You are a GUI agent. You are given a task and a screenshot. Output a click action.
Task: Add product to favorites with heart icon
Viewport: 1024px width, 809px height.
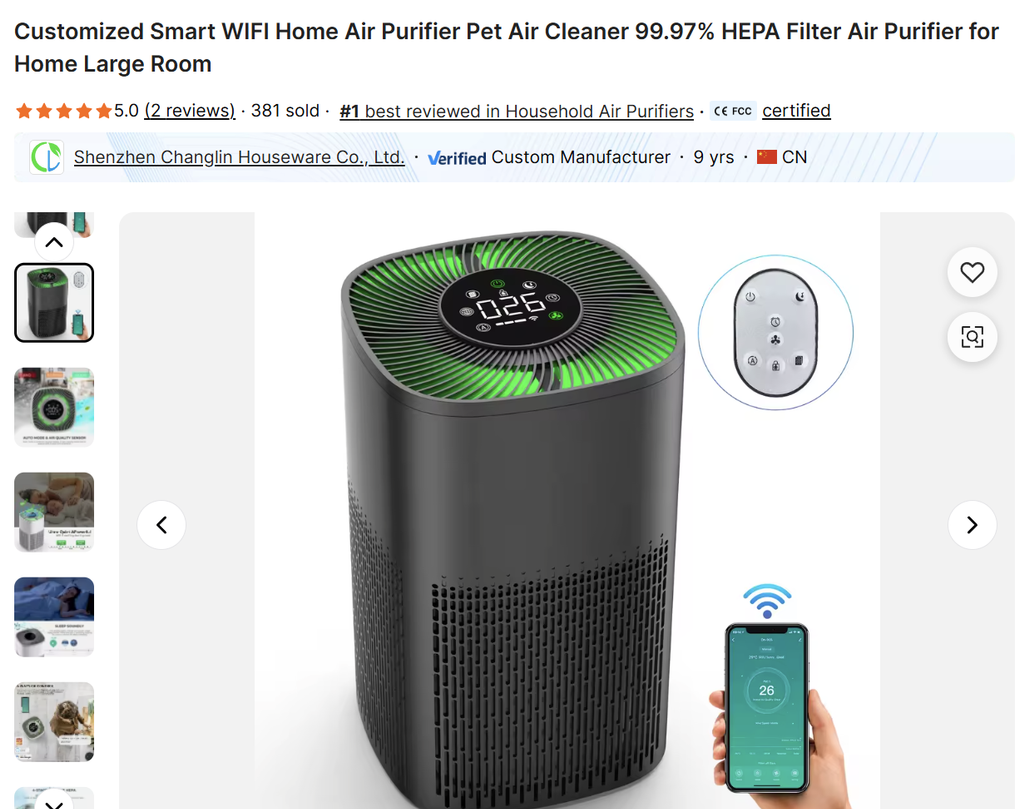[972, 272]
